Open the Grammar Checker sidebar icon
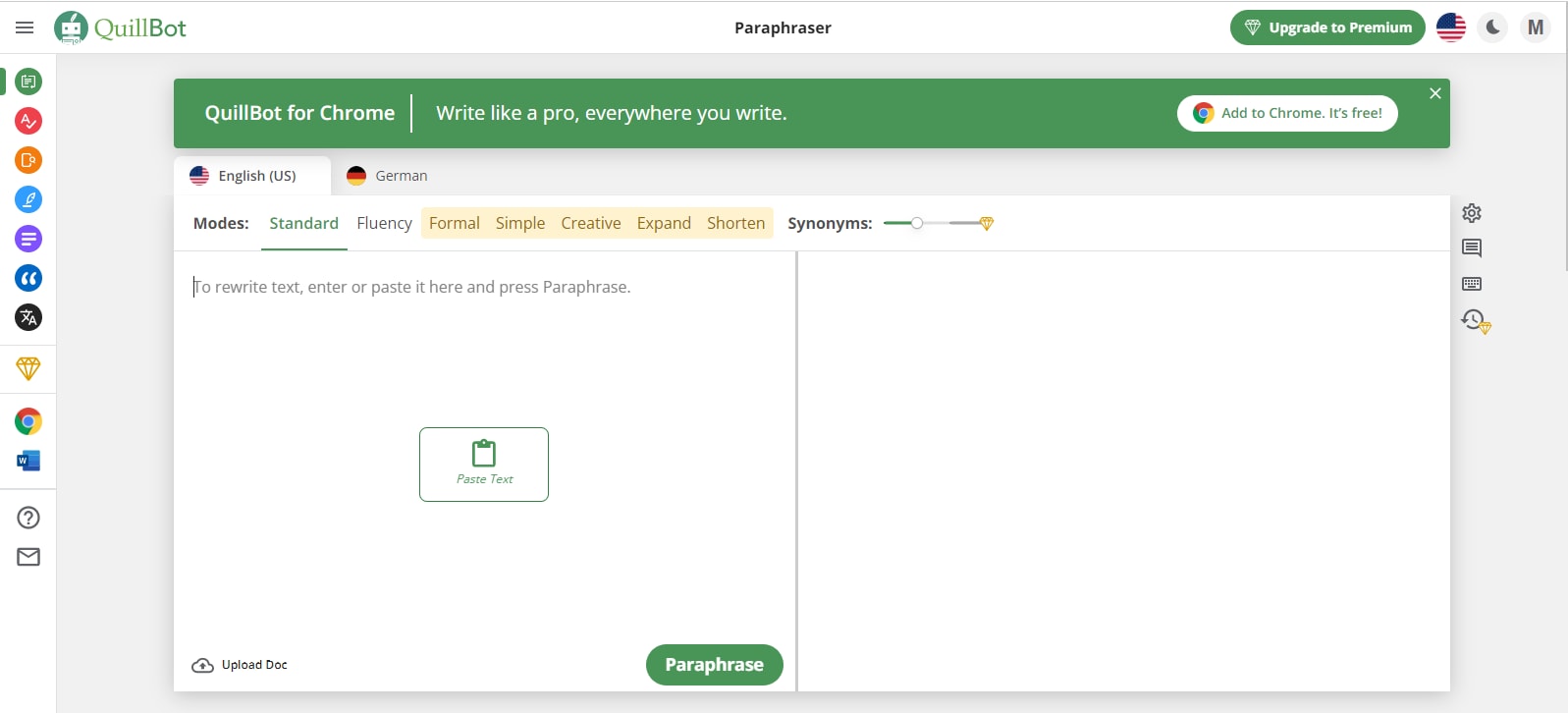This screenshot has width=1568, height=713. click(x=28, y=121)
